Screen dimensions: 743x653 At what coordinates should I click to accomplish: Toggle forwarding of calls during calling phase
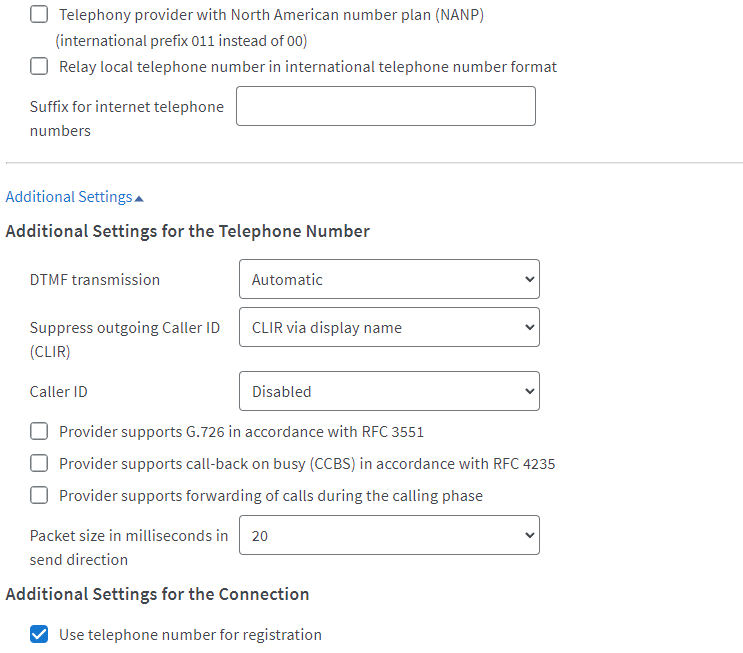click(39, 496)
